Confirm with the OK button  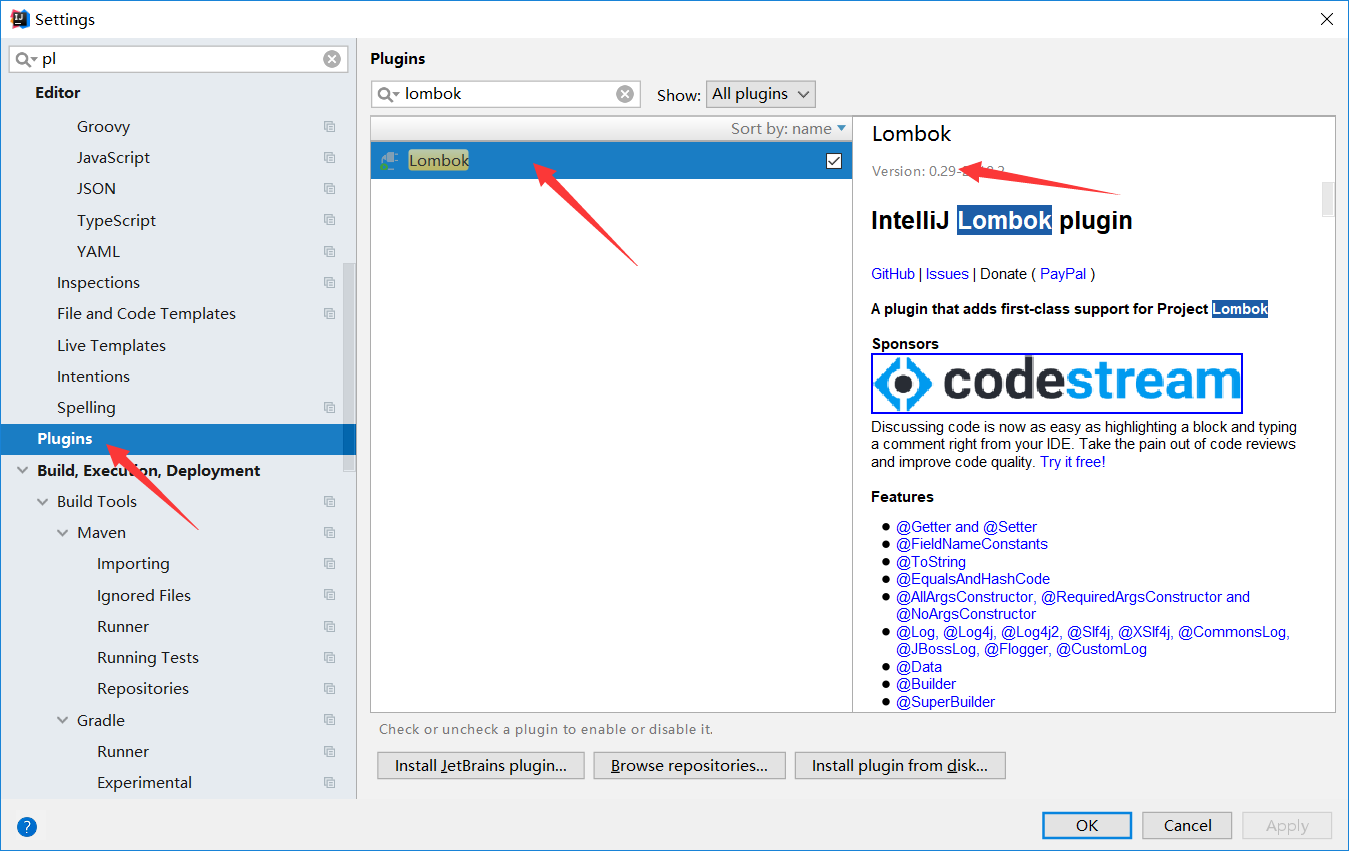(1087, 825)
